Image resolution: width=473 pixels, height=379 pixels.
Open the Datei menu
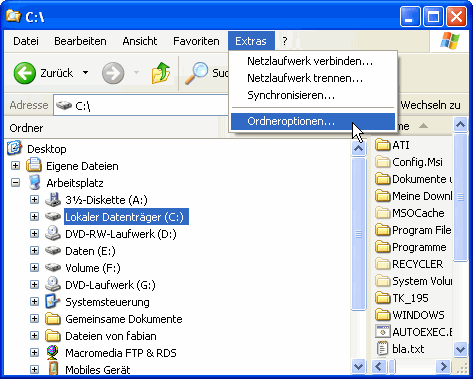click(x=26, y=41)
